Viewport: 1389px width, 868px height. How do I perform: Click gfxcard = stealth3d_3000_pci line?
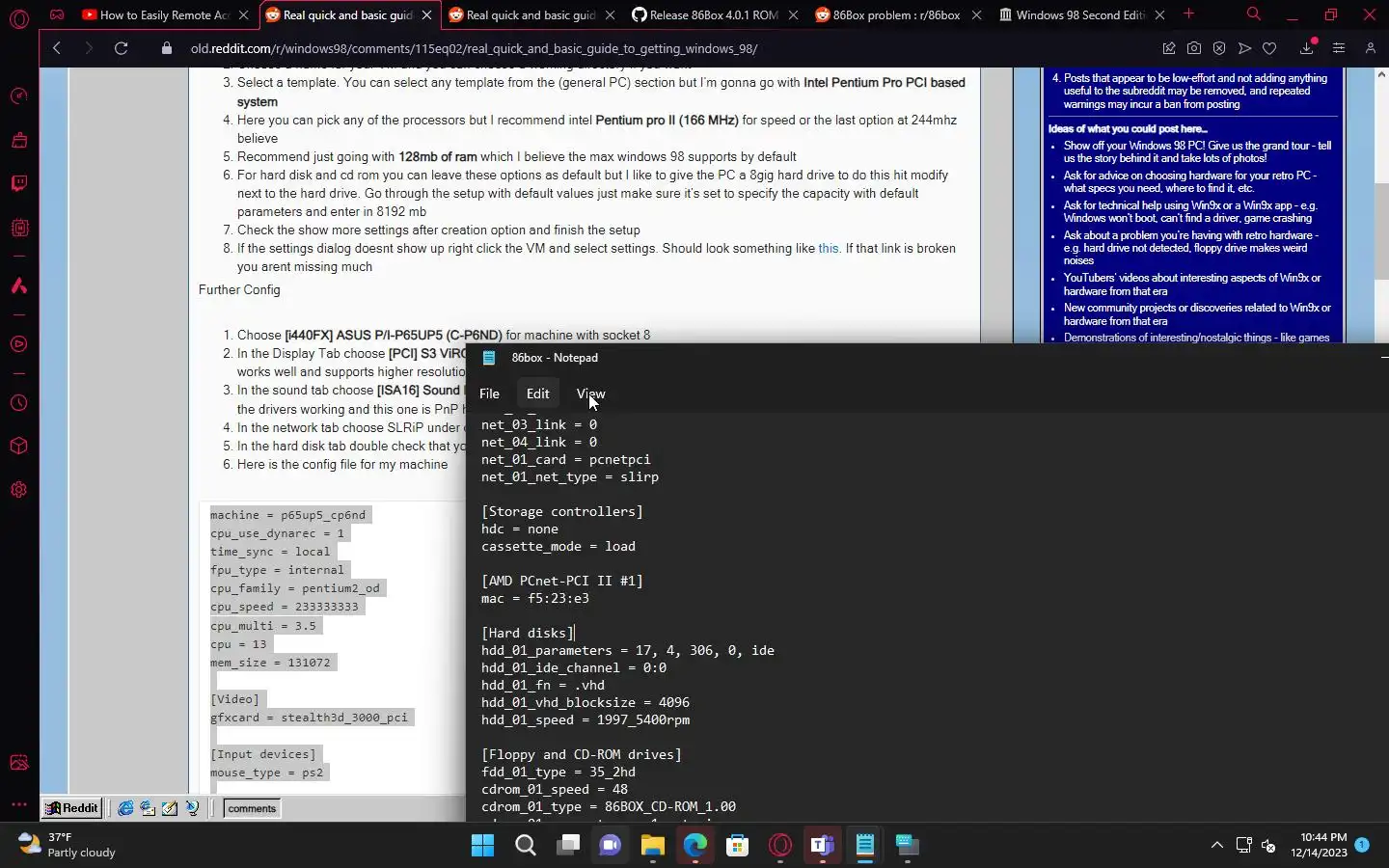click(x=309, y=718)
